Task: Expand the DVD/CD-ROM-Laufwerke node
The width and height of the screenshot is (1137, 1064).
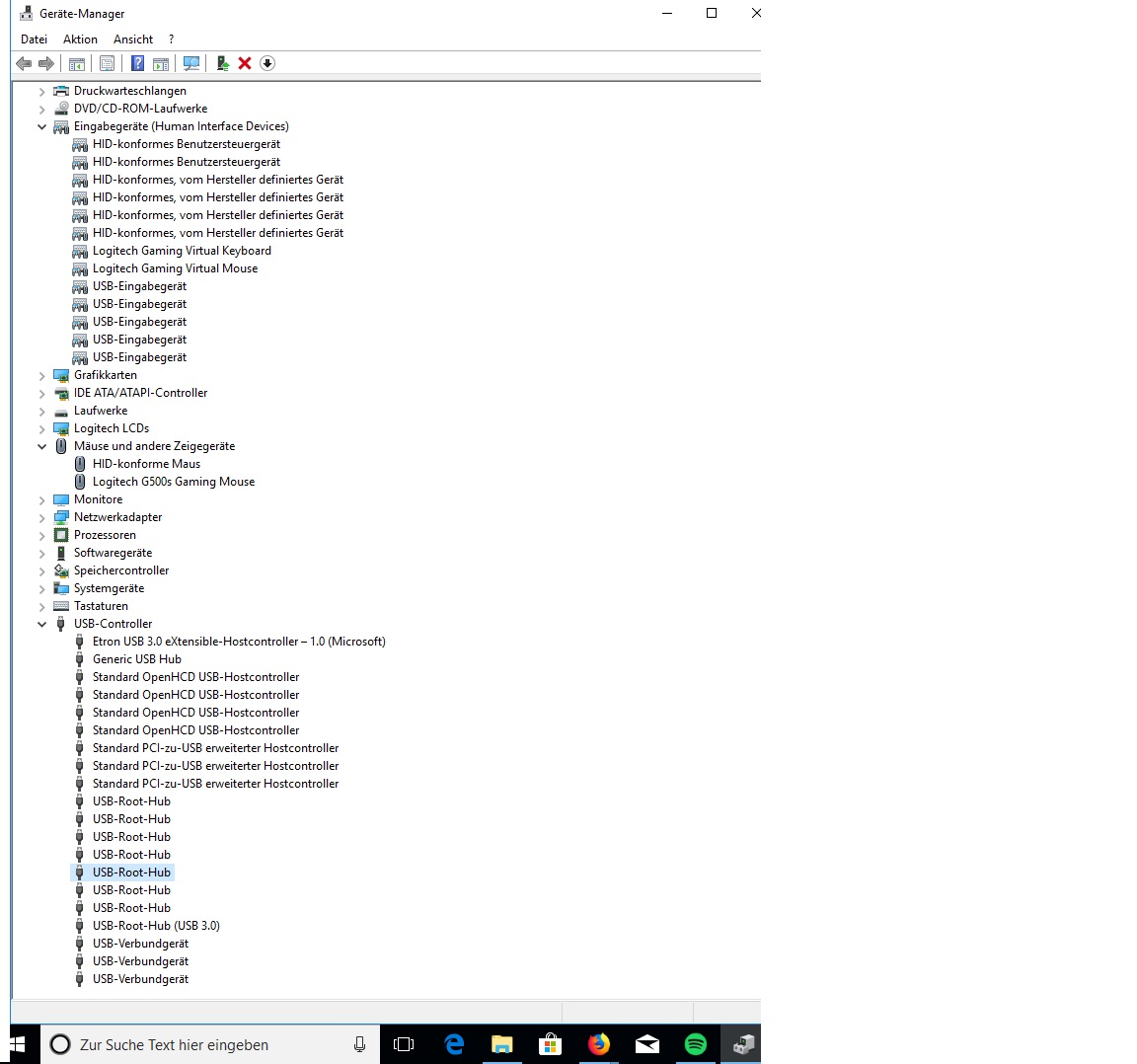Action: 42,109
